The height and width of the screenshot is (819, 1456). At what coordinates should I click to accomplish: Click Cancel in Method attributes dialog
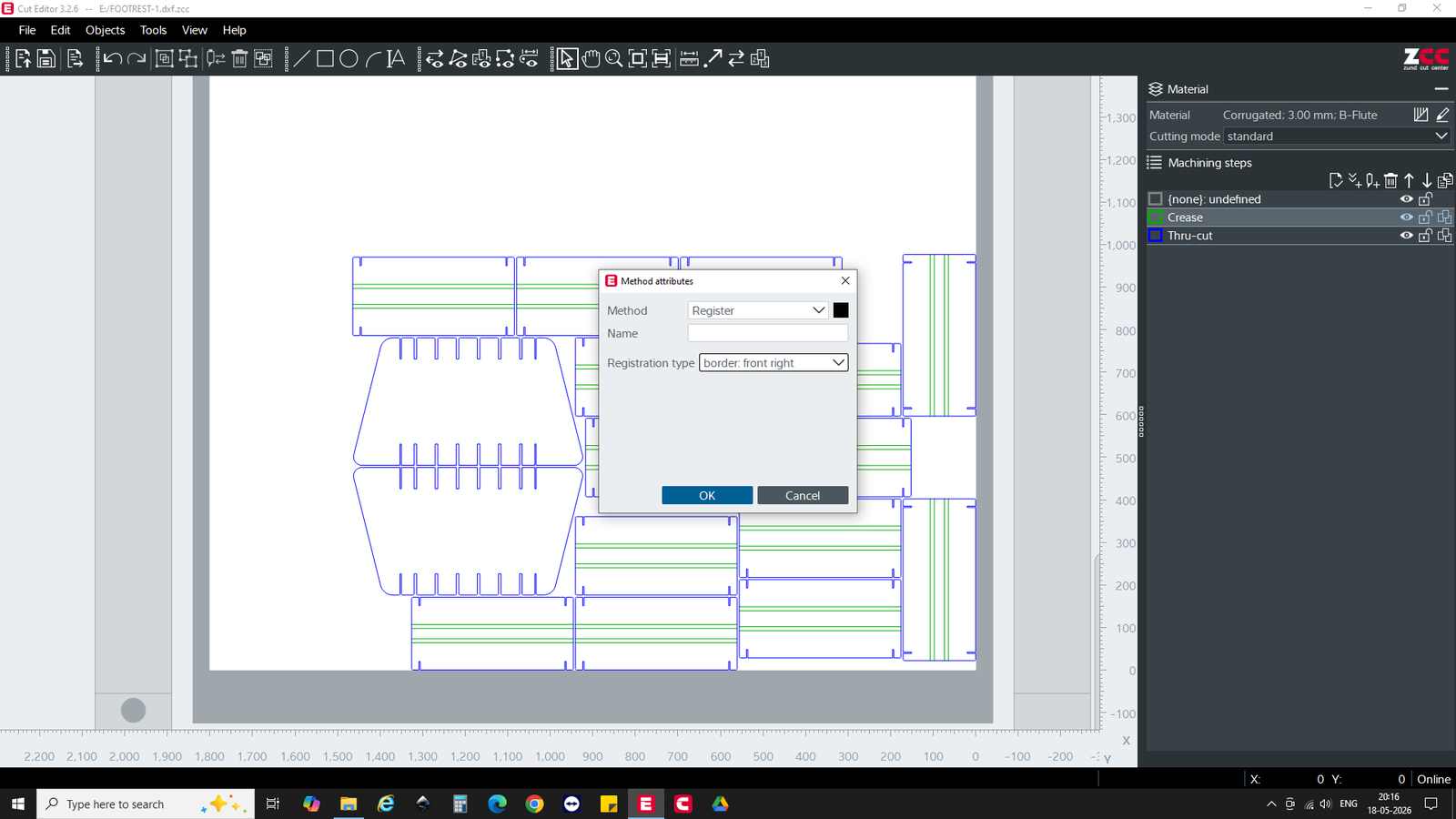803,495
